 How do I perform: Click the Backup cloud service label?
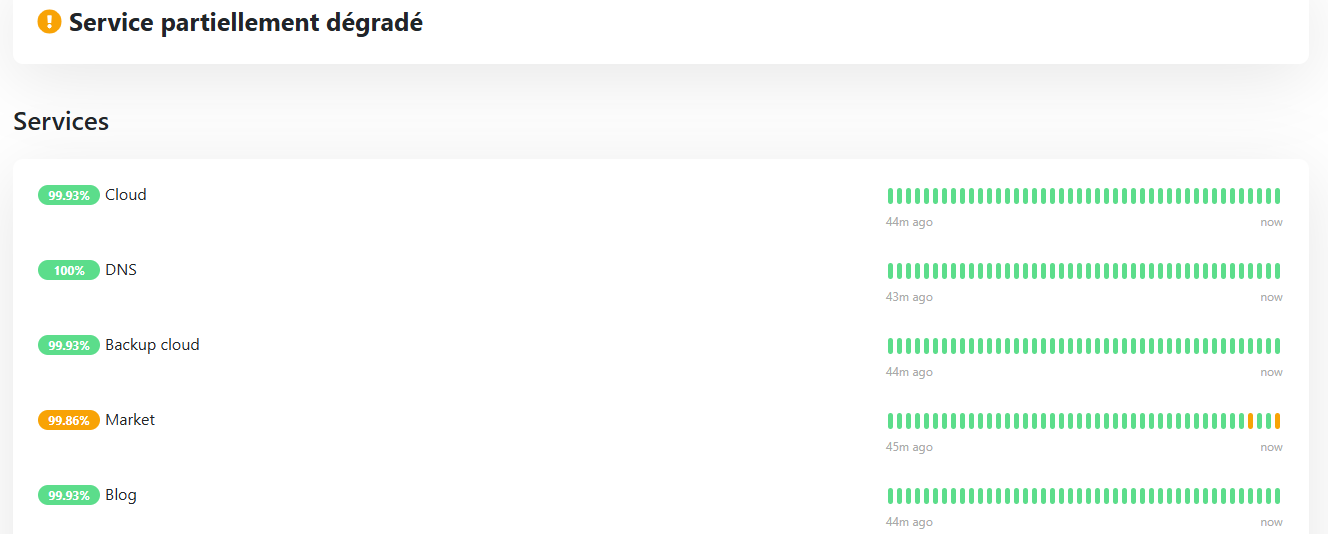pos(152,345)
